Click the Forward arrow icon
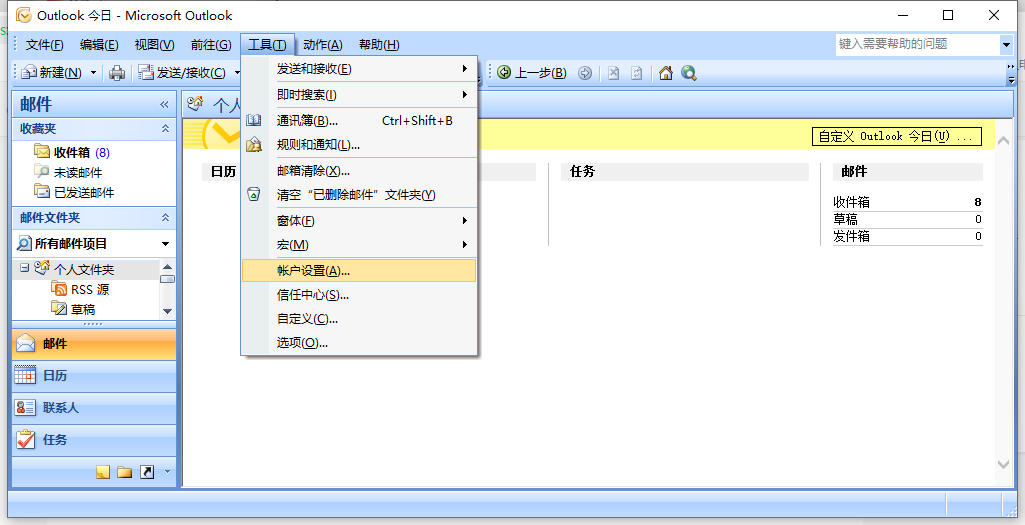Screen dimensions: 1025x525 tap(585, 73)
